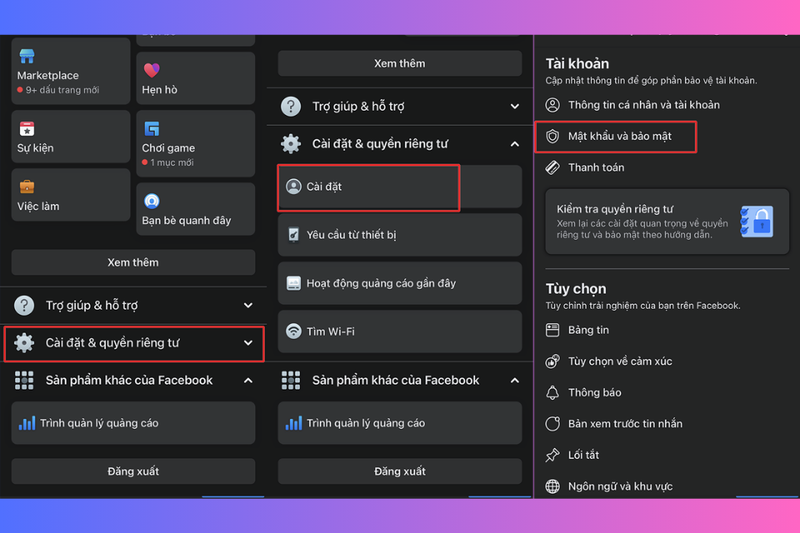Tap the privacy checkup padlock illustration
This screenshot has width=800, height=533.
point(757,222)
